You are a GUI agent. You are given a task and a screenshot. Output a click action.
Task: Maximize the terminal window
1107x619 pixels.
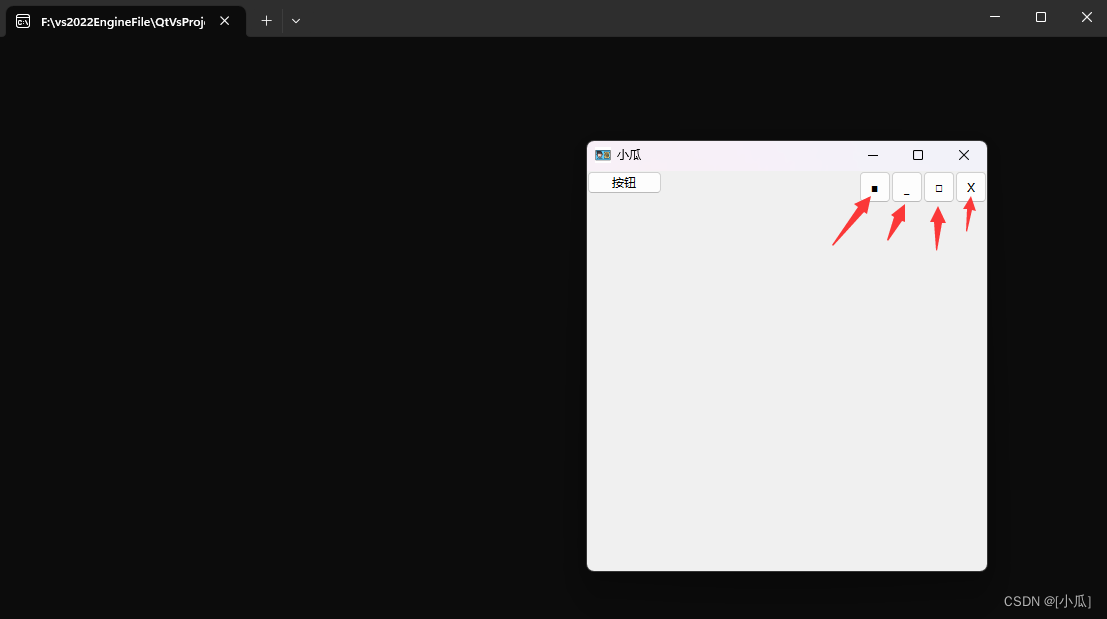pos(1041,17)
